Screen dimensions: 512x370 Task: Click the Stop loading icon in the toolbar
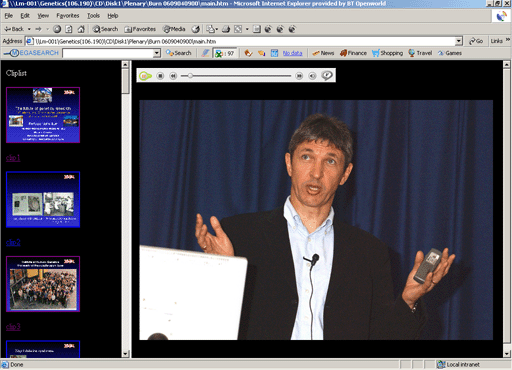click(x=57, y=29)
